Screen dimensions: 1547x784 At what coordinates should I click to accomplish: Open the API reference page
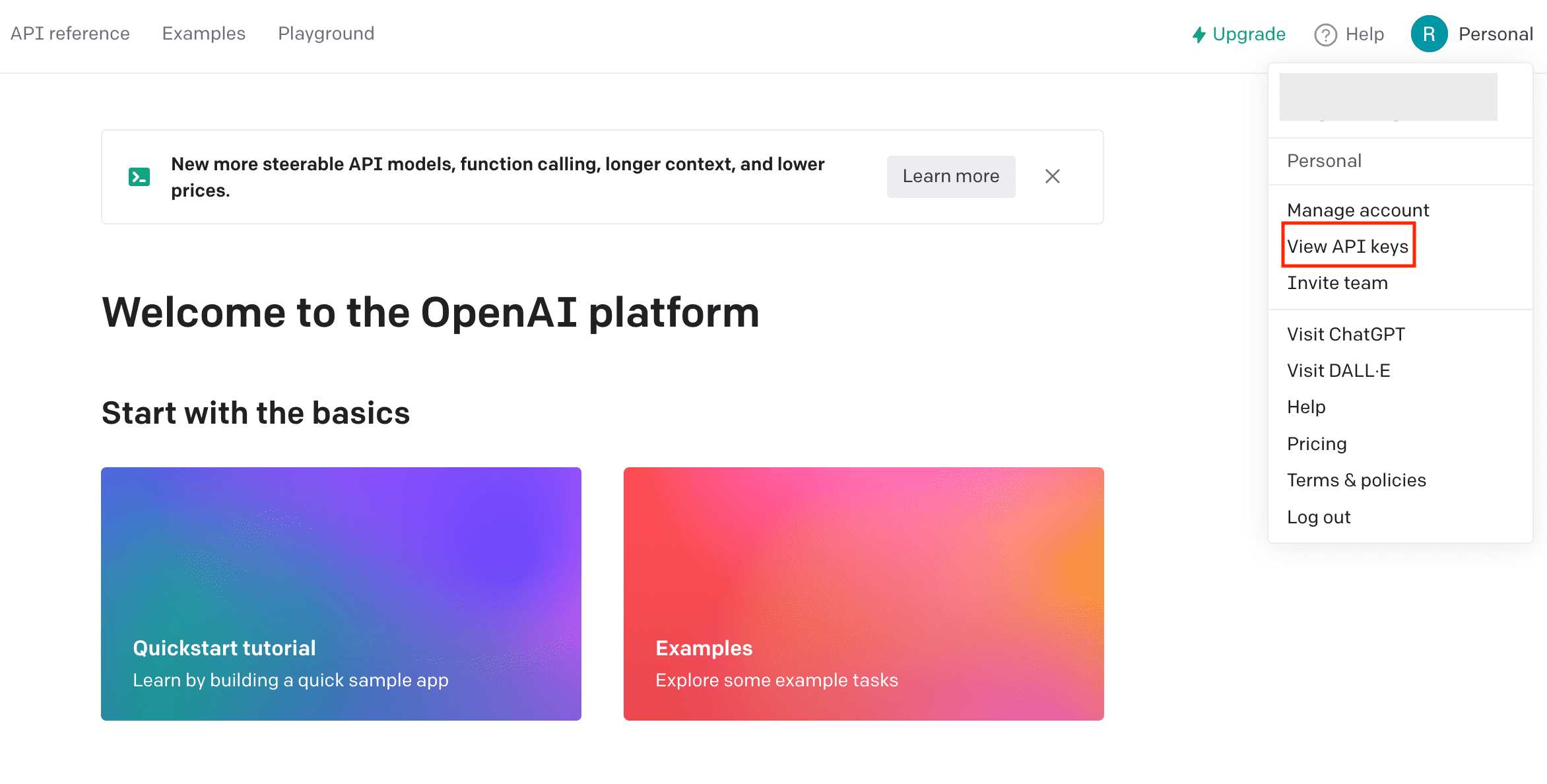tap(70, 34)
